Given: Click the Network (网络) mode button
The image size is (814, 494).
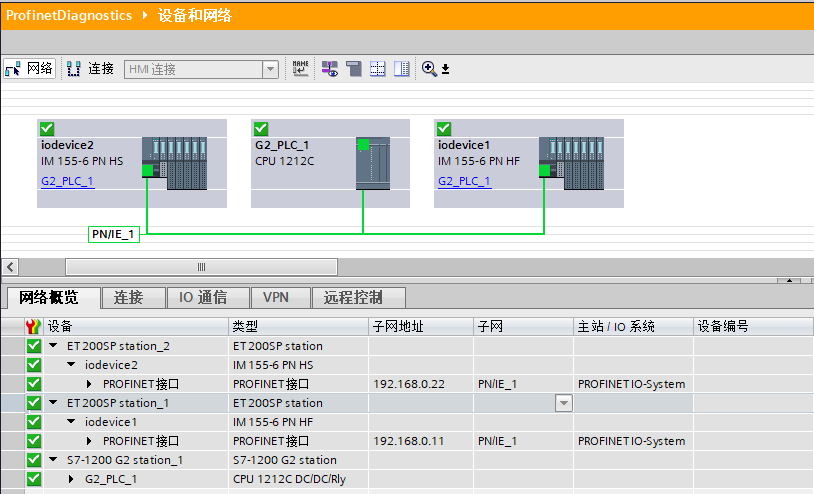Looking at the screenshot, I should [x=29, y=69].
